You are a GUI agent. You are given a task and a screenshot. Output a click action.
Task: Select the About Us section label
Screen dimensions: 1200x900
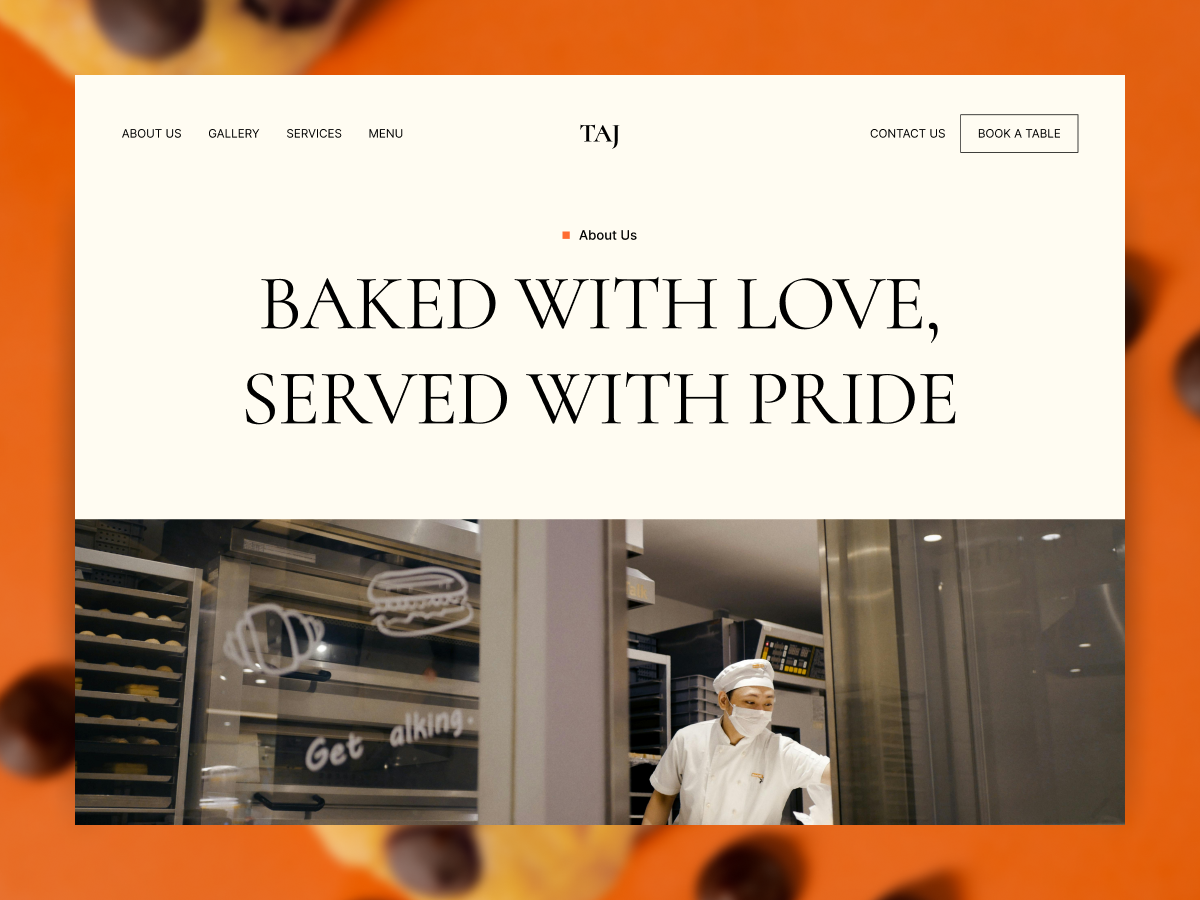pos(608,235)
